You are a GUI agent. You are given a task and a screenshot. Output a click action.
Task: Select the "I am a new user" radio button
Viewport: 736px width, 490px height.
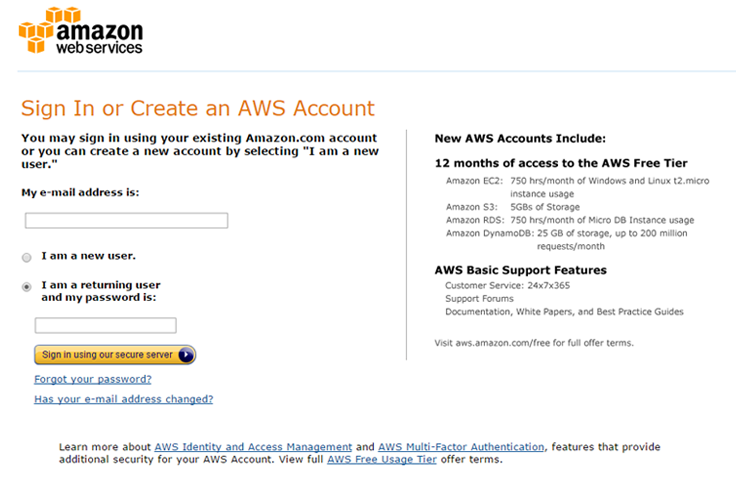[27, 257]
